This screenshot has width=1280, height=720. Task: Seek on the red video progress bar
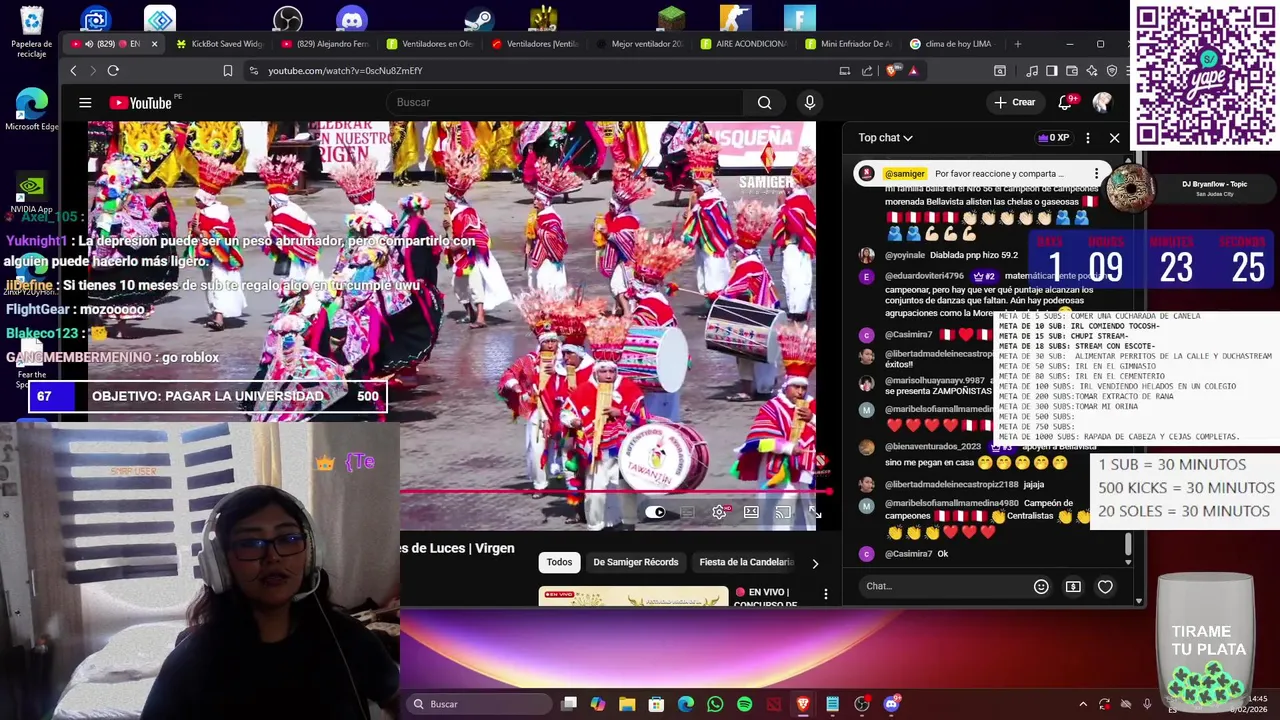click(615, 492)
